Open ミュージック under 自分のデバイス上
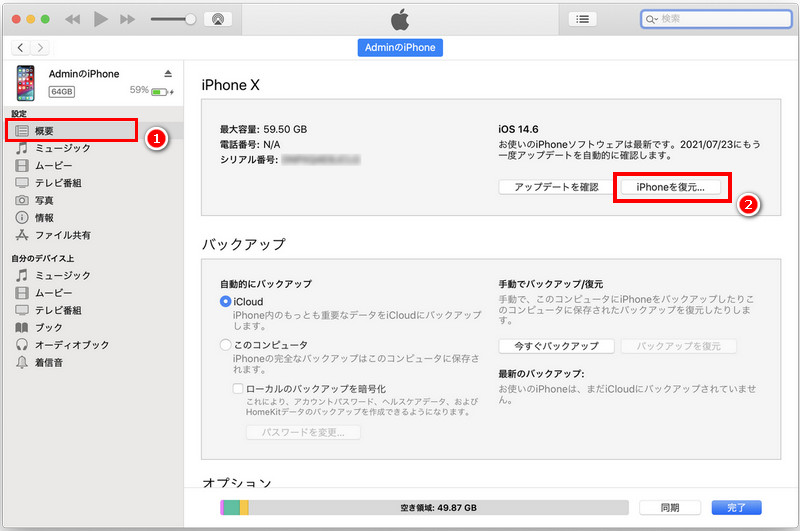The height and width of the screenshot is (531, 800). click(53, 276)
